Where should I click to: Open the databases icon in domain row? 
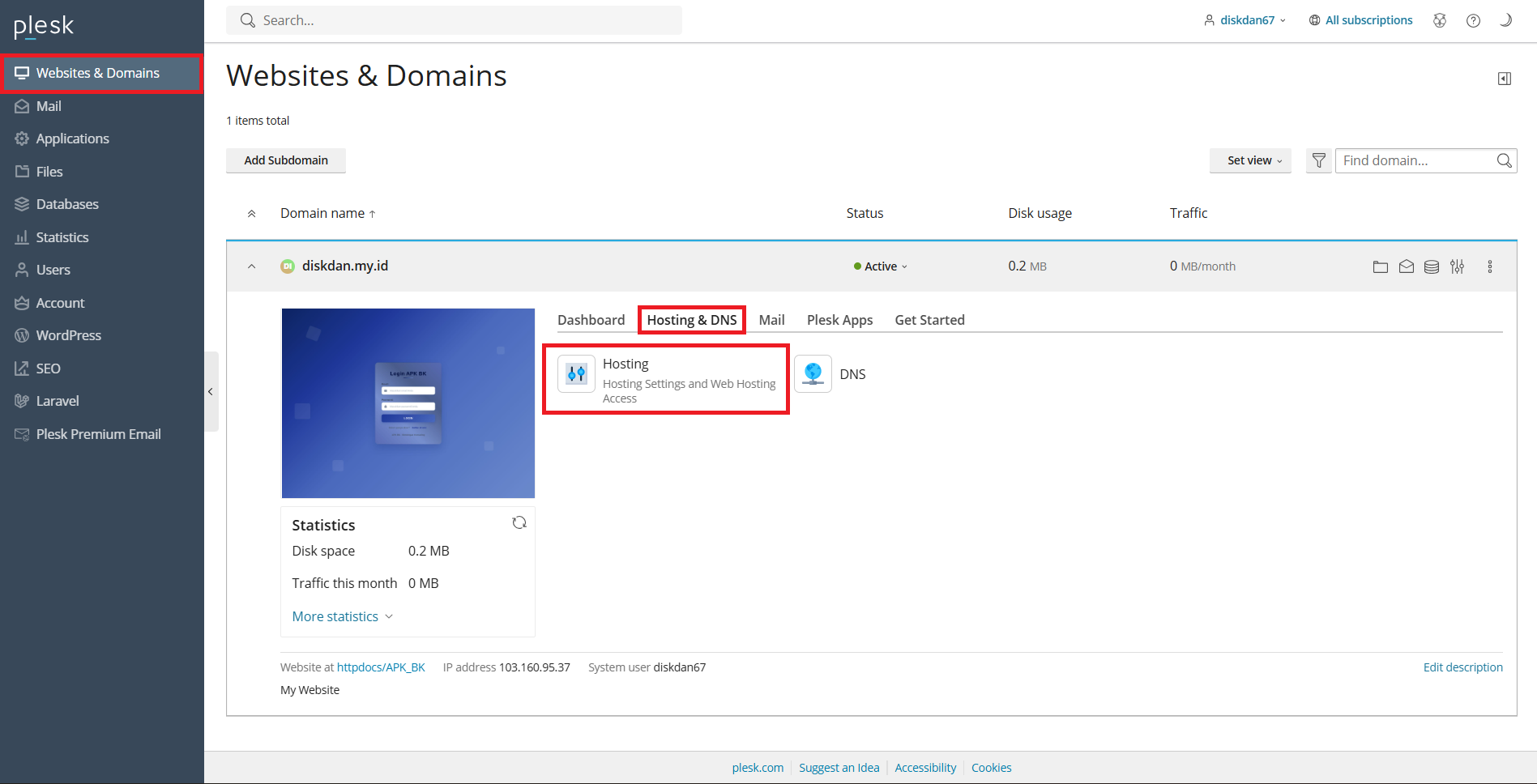(x=1432, y=266)
